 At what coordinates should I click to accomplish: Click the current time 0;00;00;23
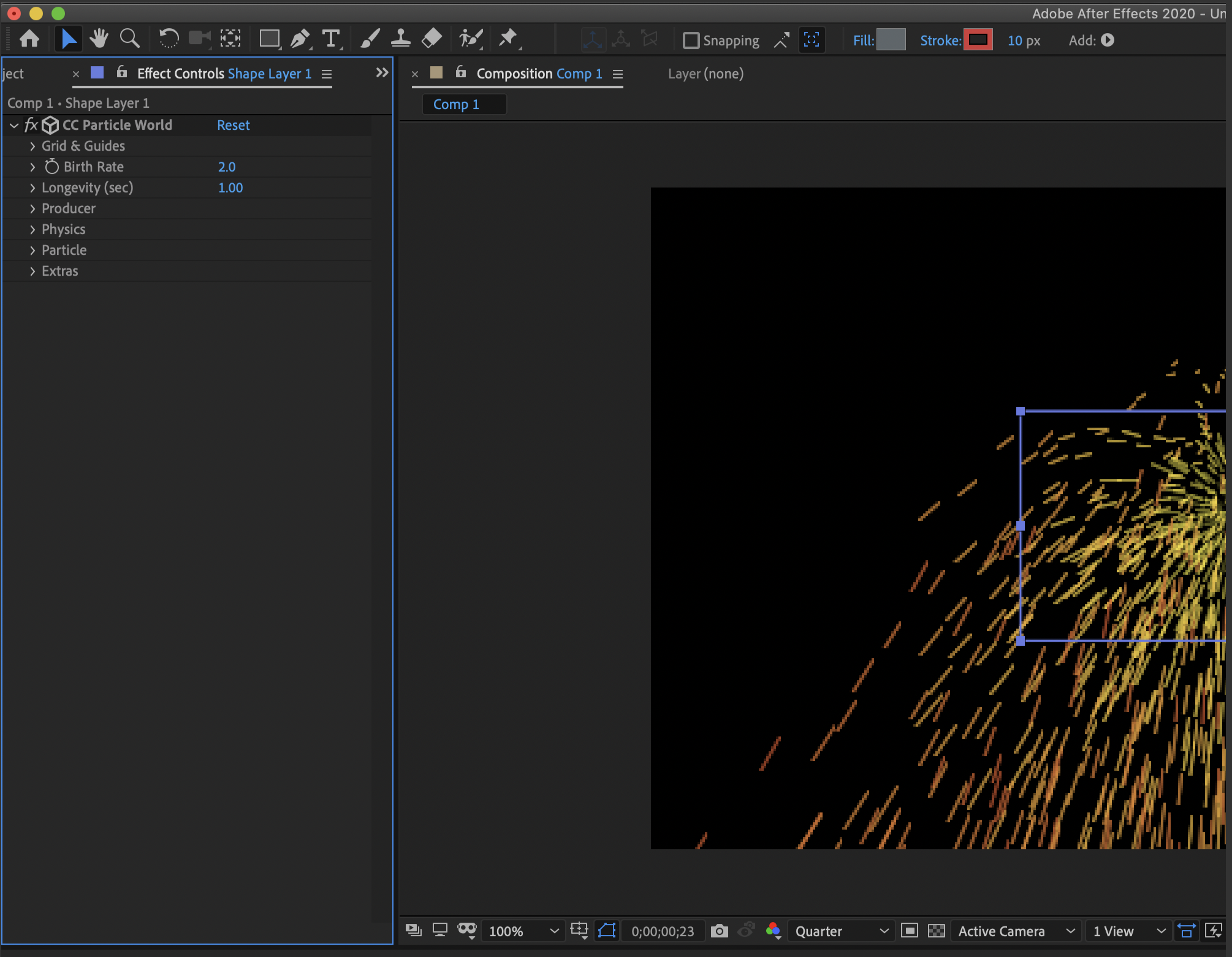663,931
